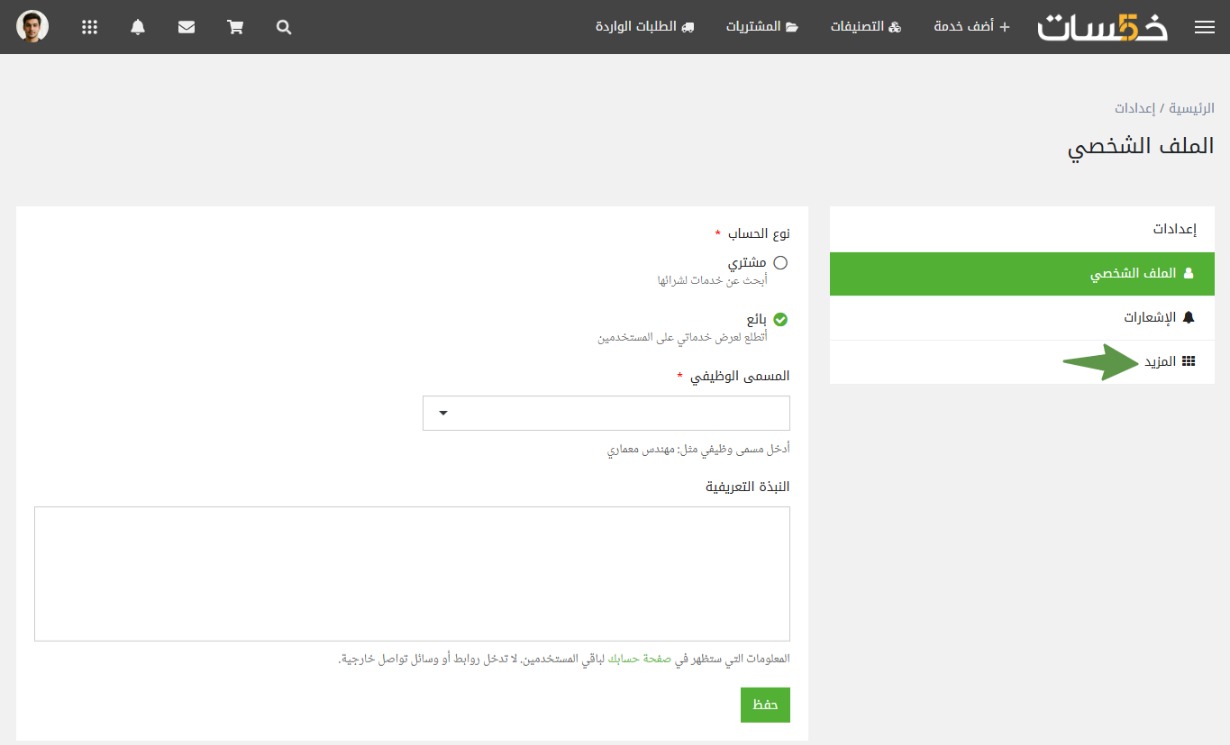This screenshot has width=1230, height=745.
Task: Open the messages envelope icon
Action: tap(186, 28)
